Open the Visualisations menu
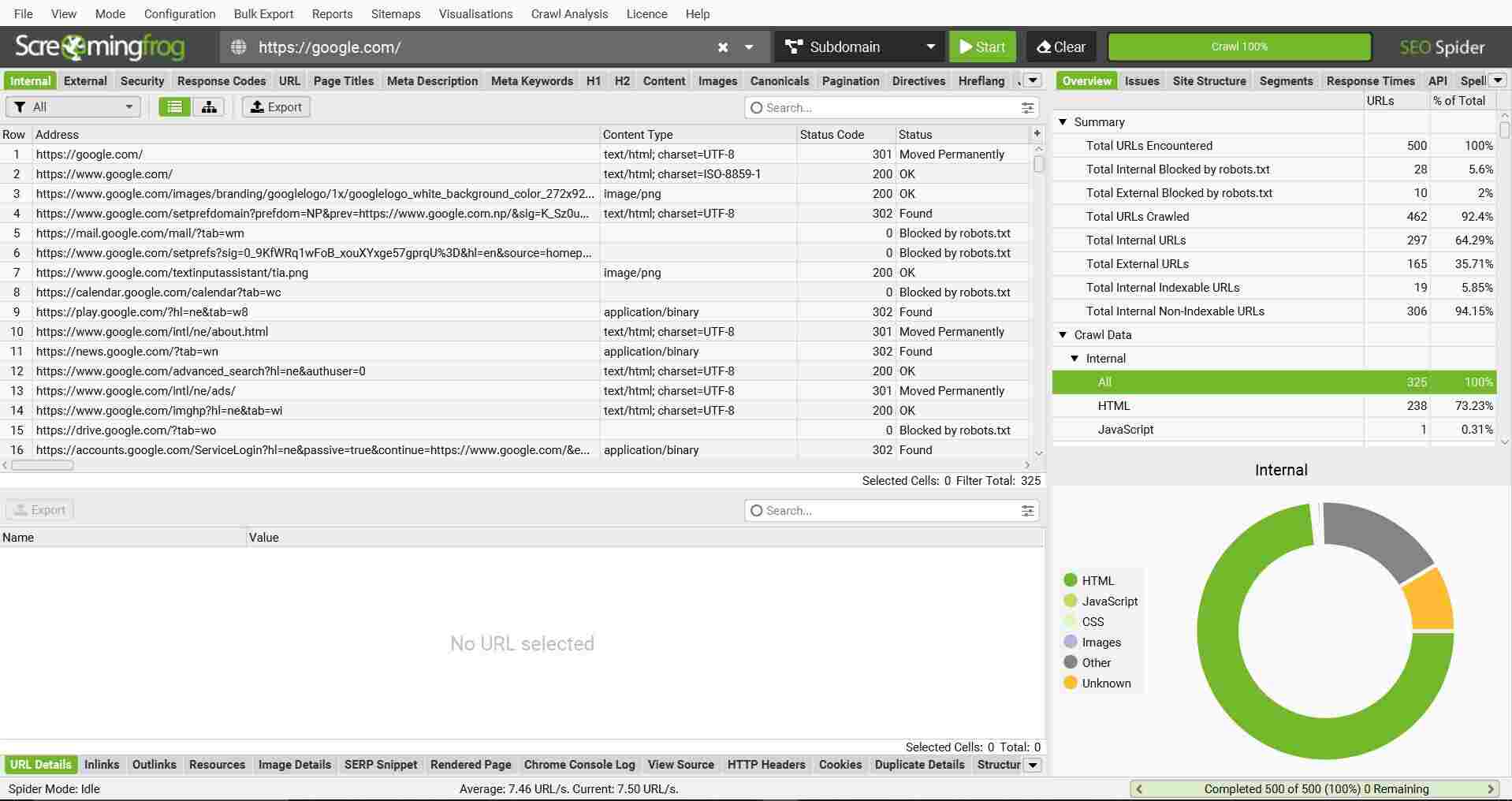Screen dimensions: 1512x801 (475, 13)
